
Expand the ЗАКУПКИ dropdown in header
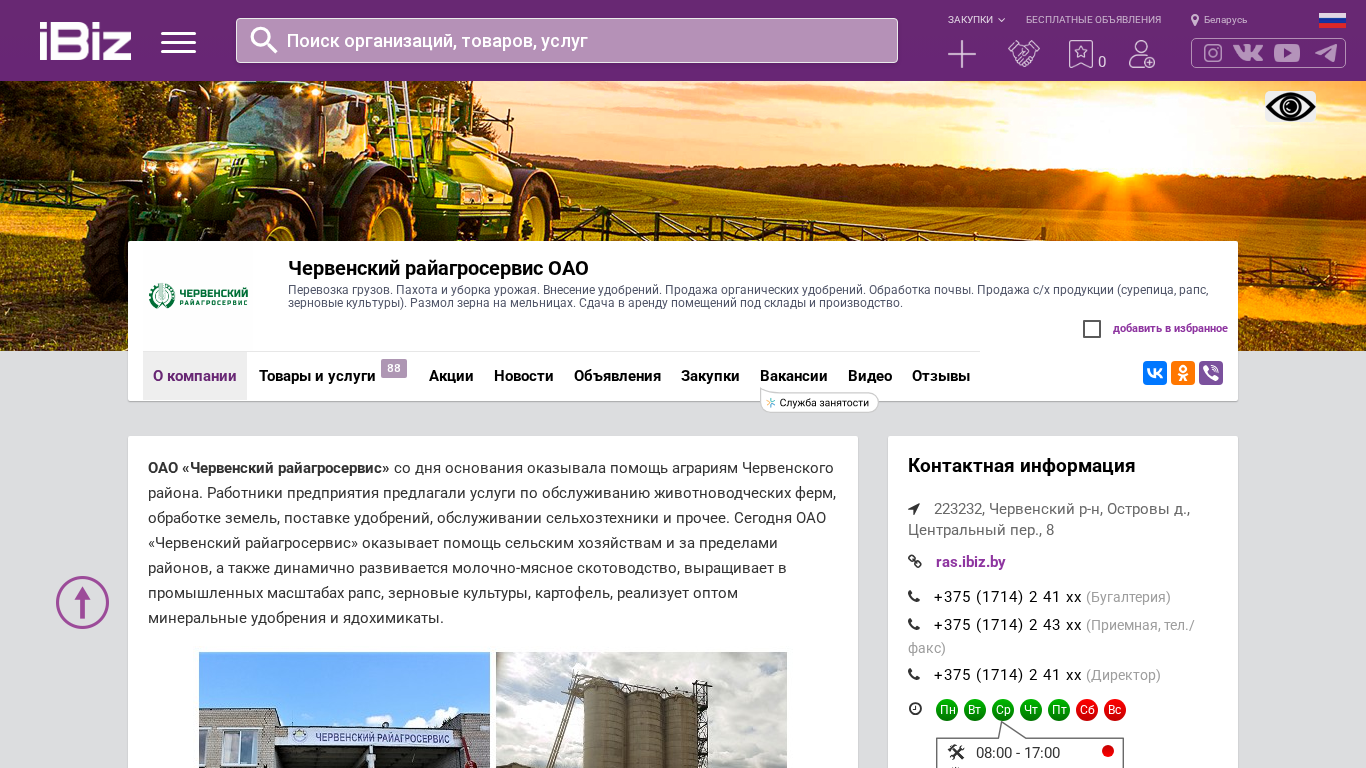point(976,20)
